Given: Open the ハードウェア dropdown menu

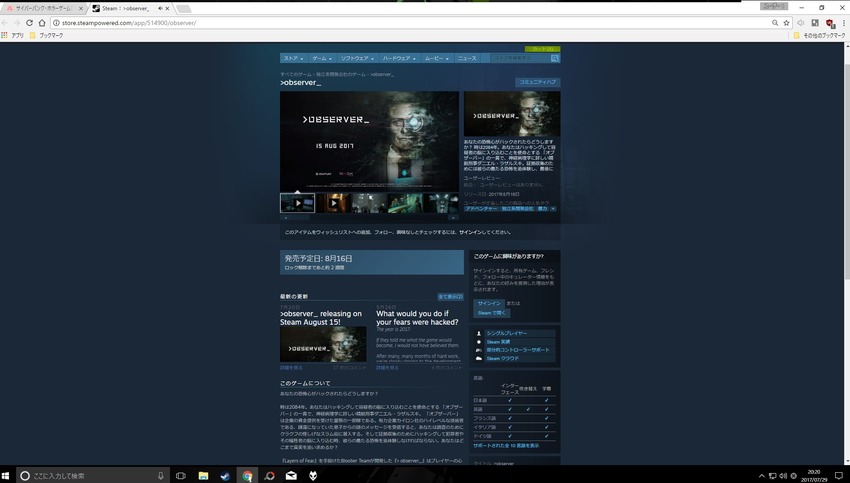Looking at the screenshot, I should [x=399, y=58].
